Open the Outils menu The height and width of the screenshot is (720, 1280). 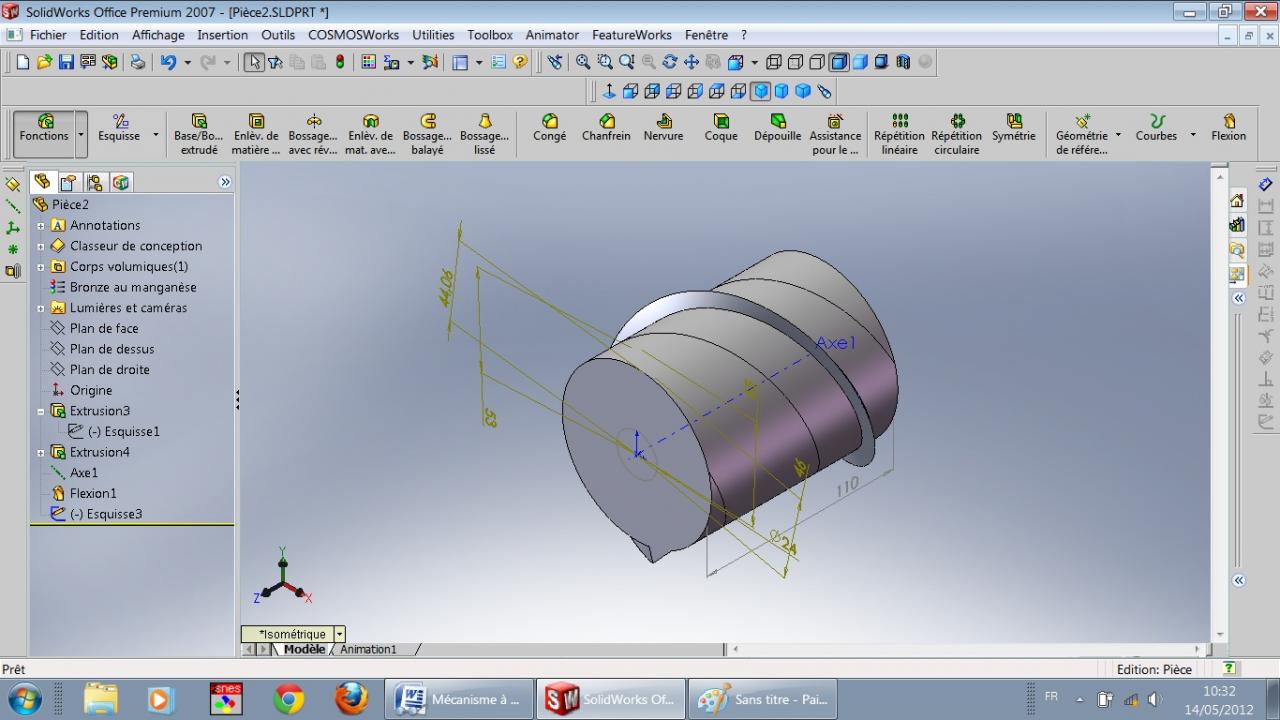278,35
